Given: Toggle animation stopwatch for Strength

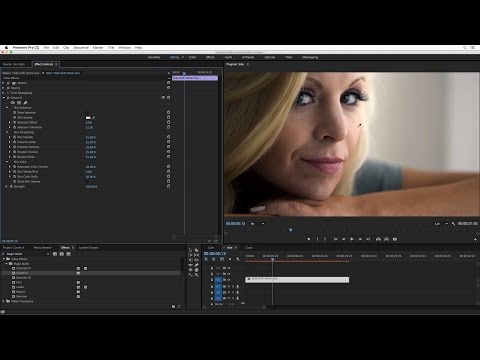Looking at the screenshot, I should pos(11,186).
